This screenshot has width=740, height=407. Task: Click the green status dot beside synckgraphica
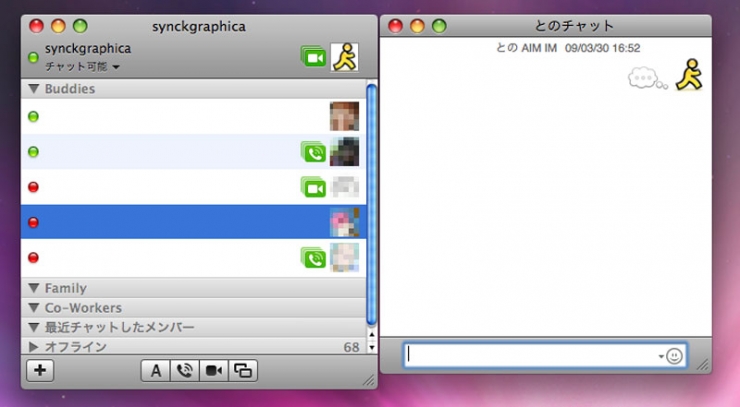(33, 58)
